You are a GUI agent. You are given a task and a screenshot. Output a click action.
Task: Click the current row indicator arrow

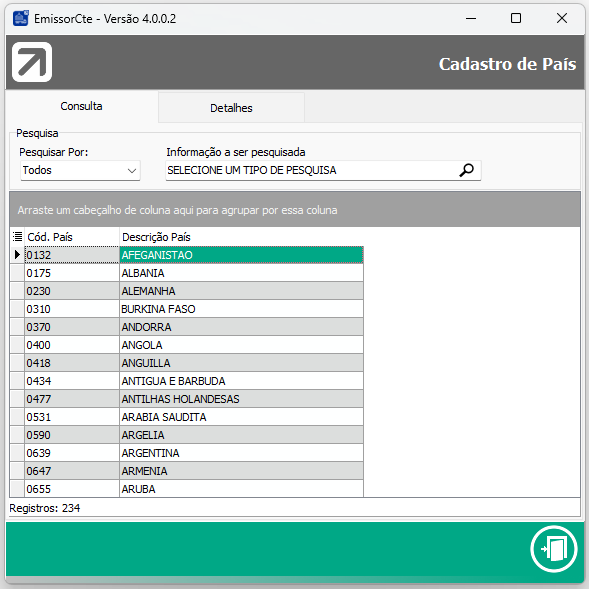coord(17,255)
